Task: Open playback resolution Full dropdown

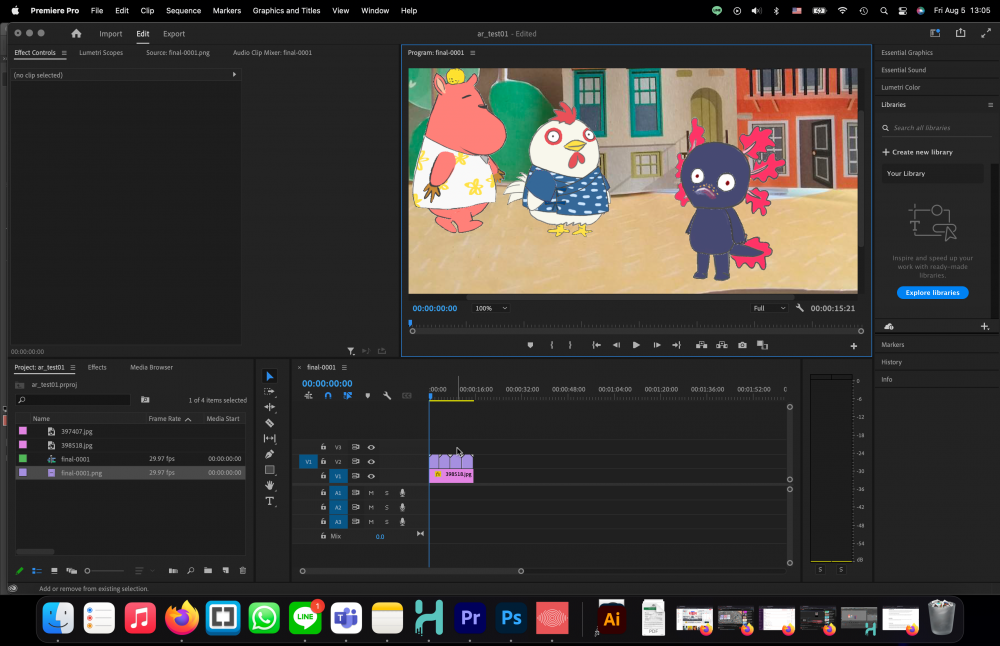Action: (x=768, y=308)
